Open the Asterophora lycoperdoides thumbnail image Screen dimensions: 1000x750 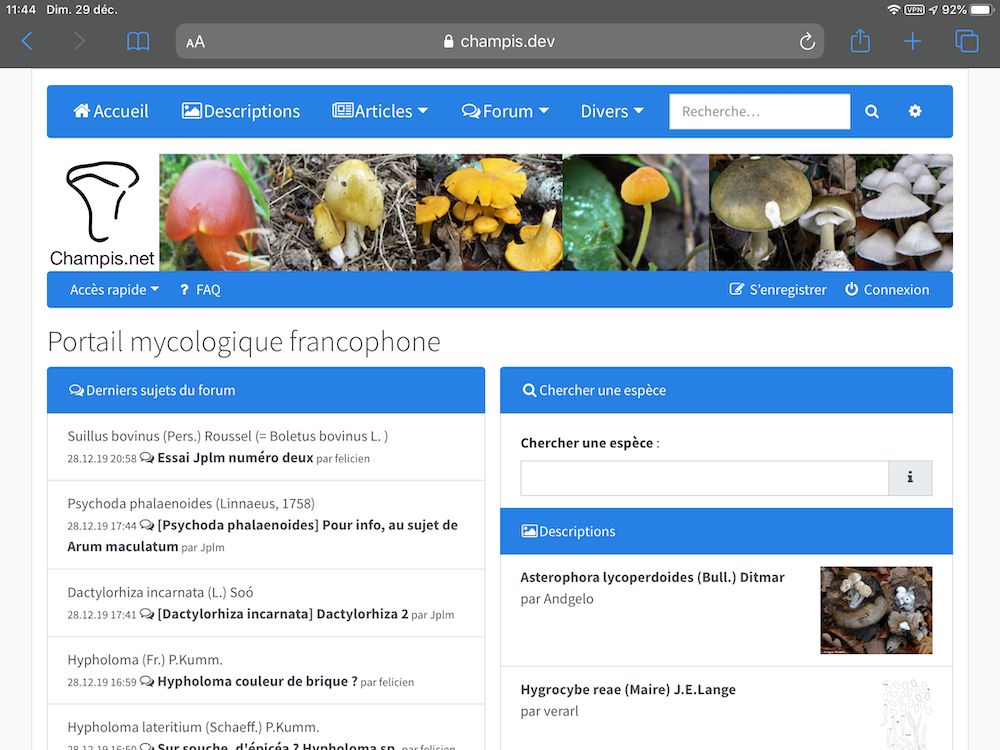[x=876, y=610]
